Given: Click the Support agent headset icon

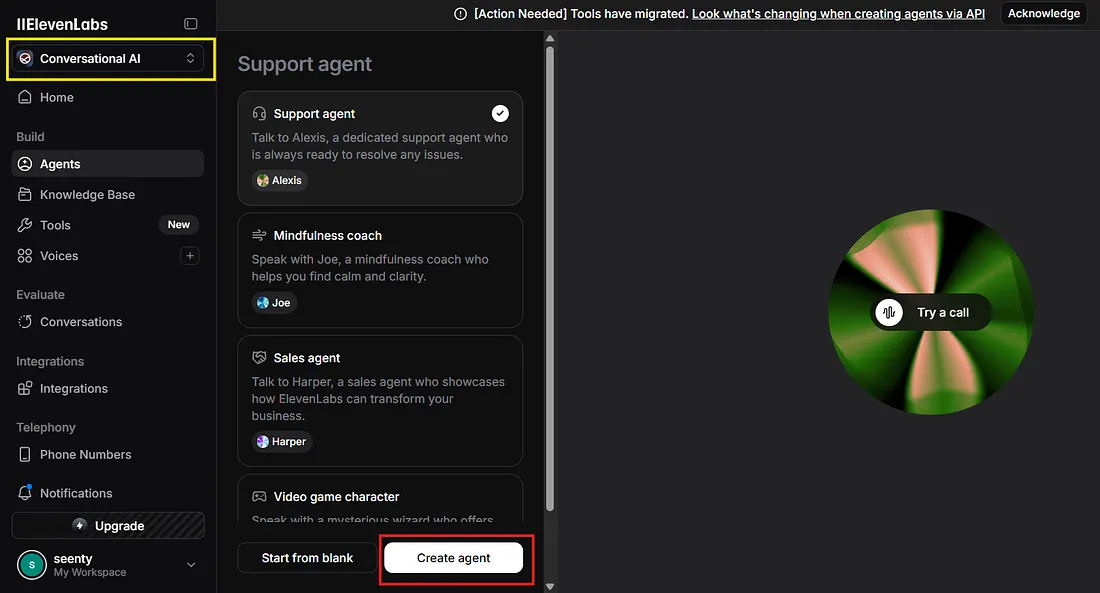Looking at the screenshot, I should [x=260, y=114].
